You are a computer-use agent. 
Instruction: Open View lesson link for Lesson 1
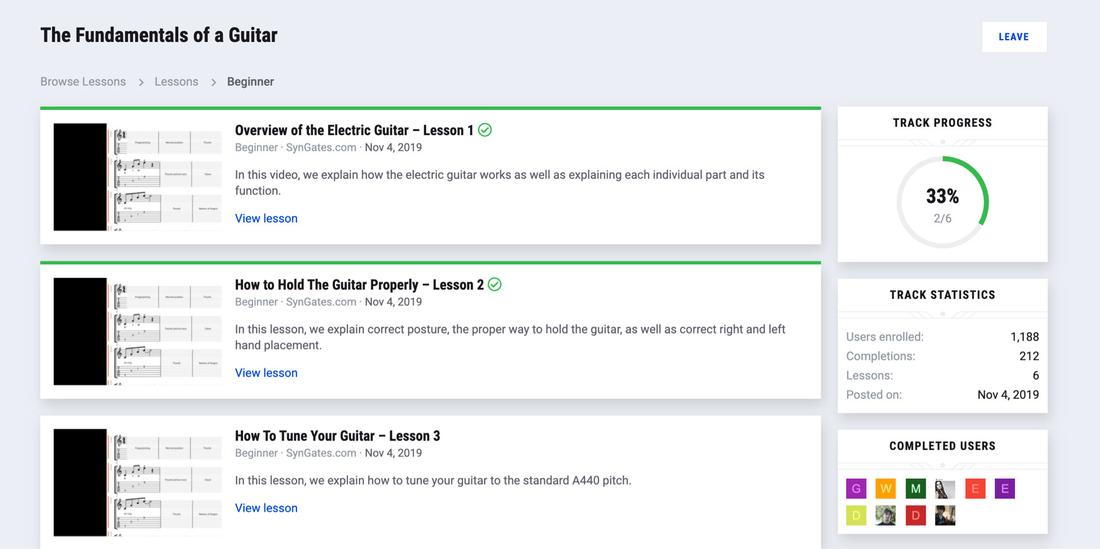pyautogui.click(x=266, y=218)
